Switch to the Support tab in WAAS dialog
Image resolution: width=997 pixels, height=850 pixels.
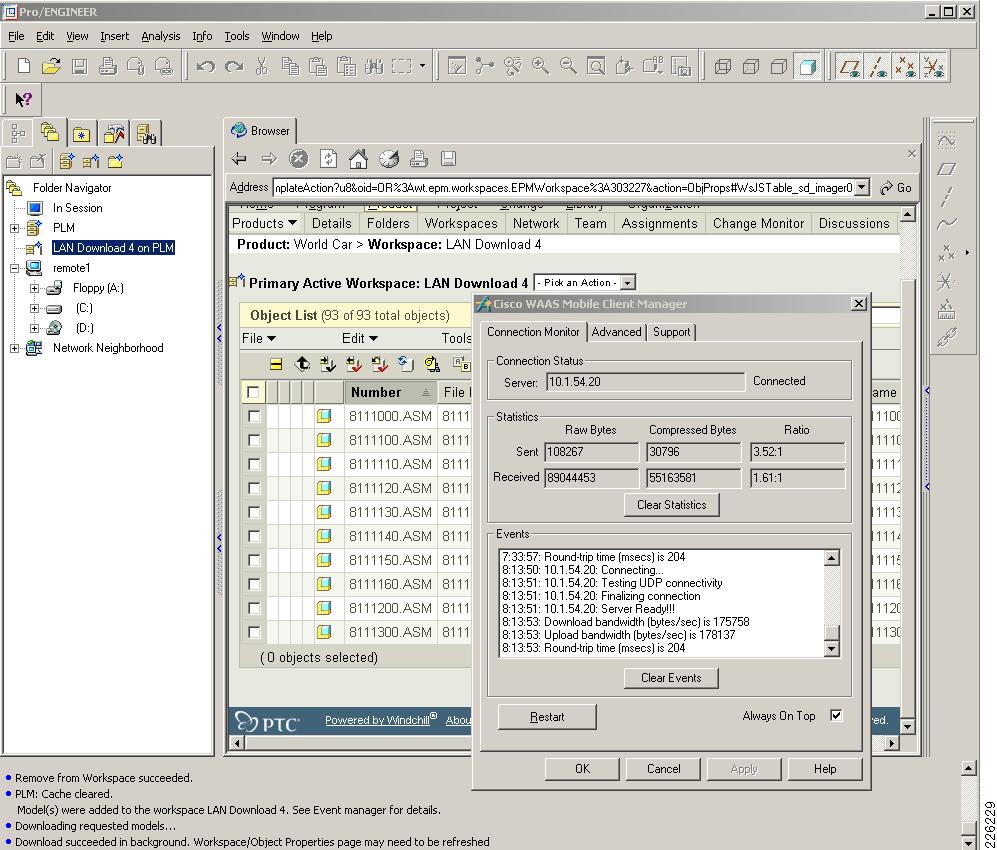coord(671,332)
